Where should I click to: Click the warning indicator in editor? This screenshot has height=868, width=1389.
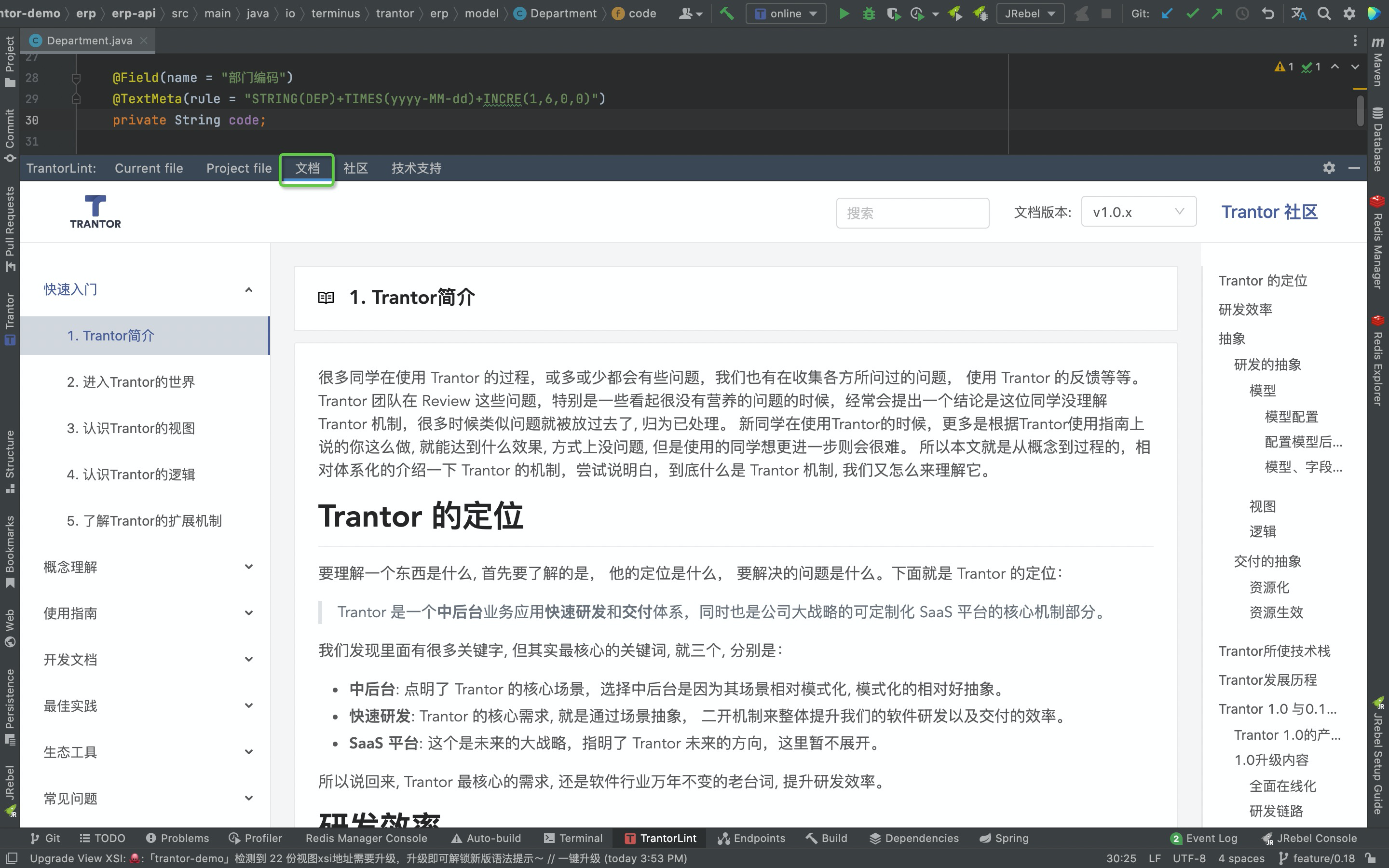coord(1284,67)
